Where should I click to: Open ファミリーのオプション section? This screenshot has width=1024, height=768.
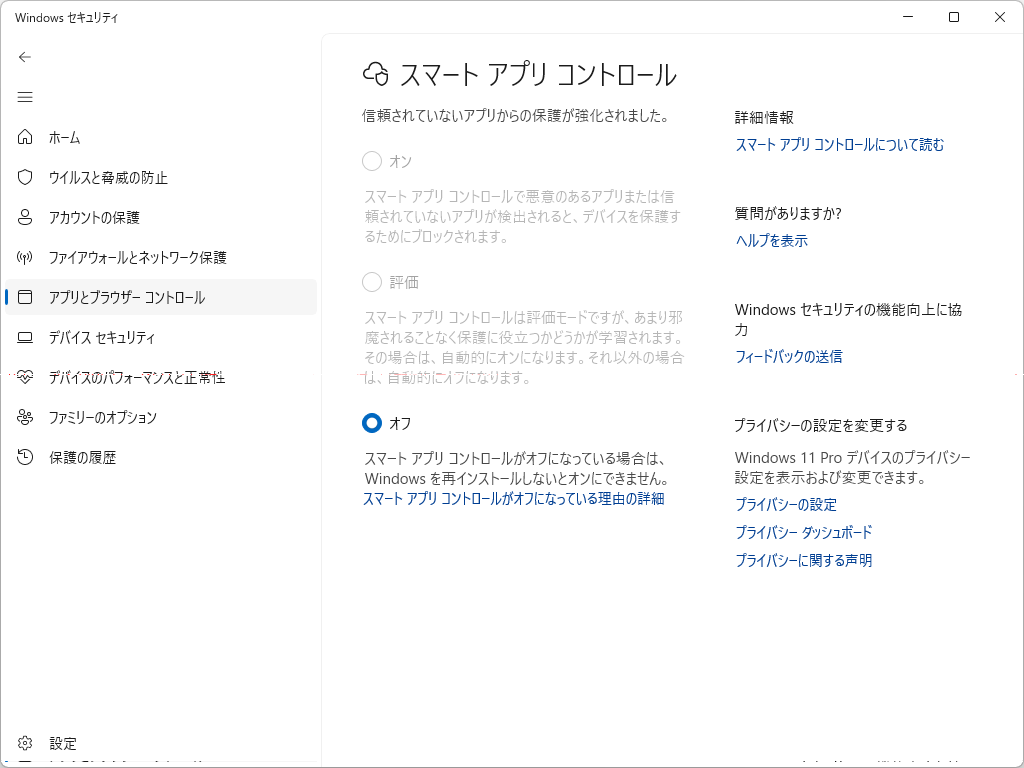click(x=161, y=417)
